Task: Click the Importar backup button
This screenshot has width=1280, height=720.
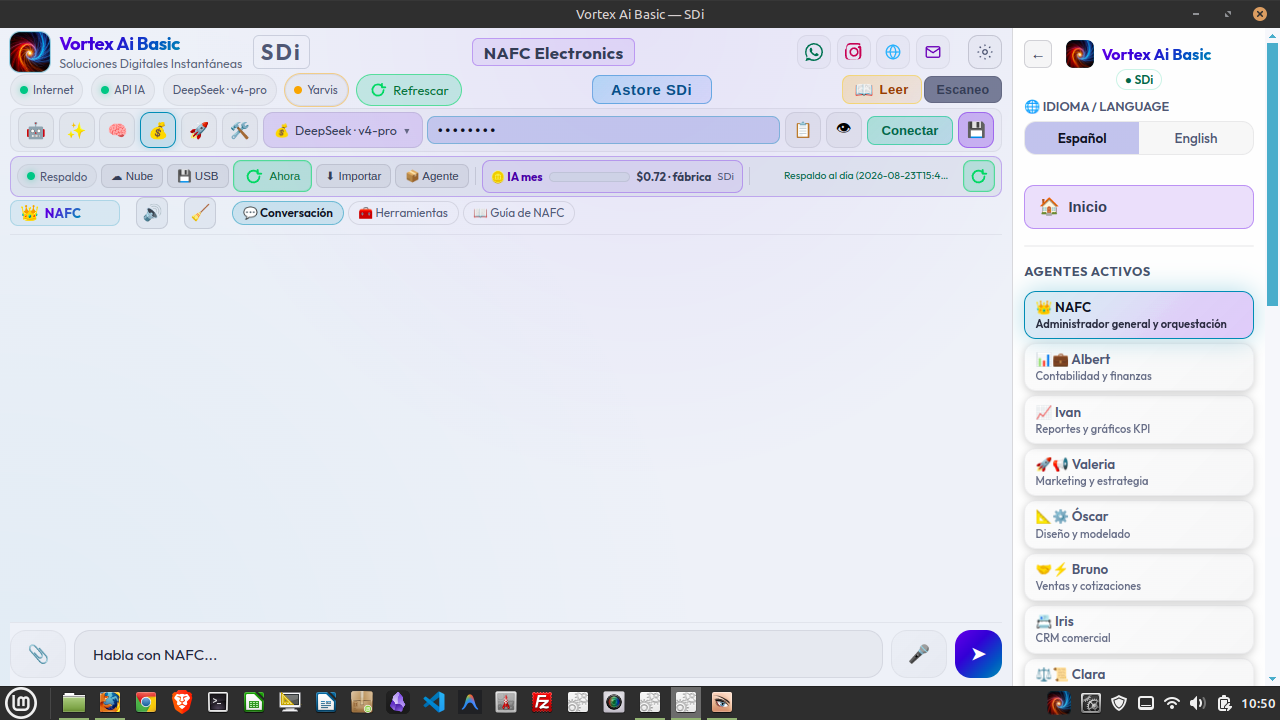Action: click(354, 176)
